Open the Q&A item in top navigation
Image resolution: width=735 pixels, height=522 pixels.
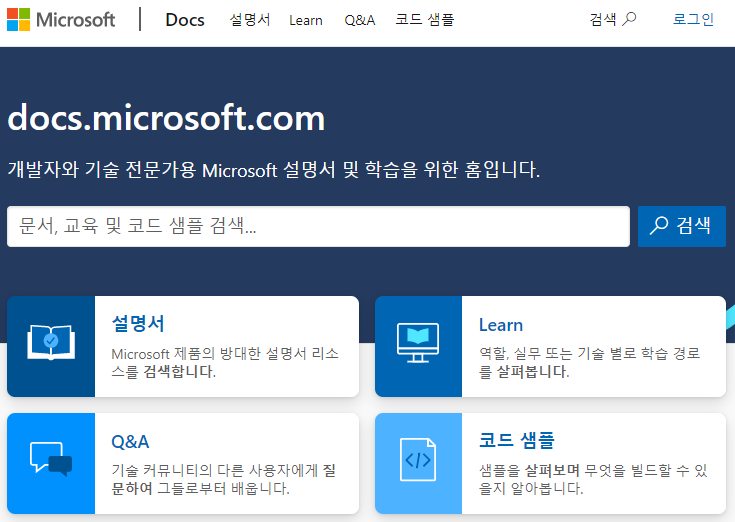(360, 20)
